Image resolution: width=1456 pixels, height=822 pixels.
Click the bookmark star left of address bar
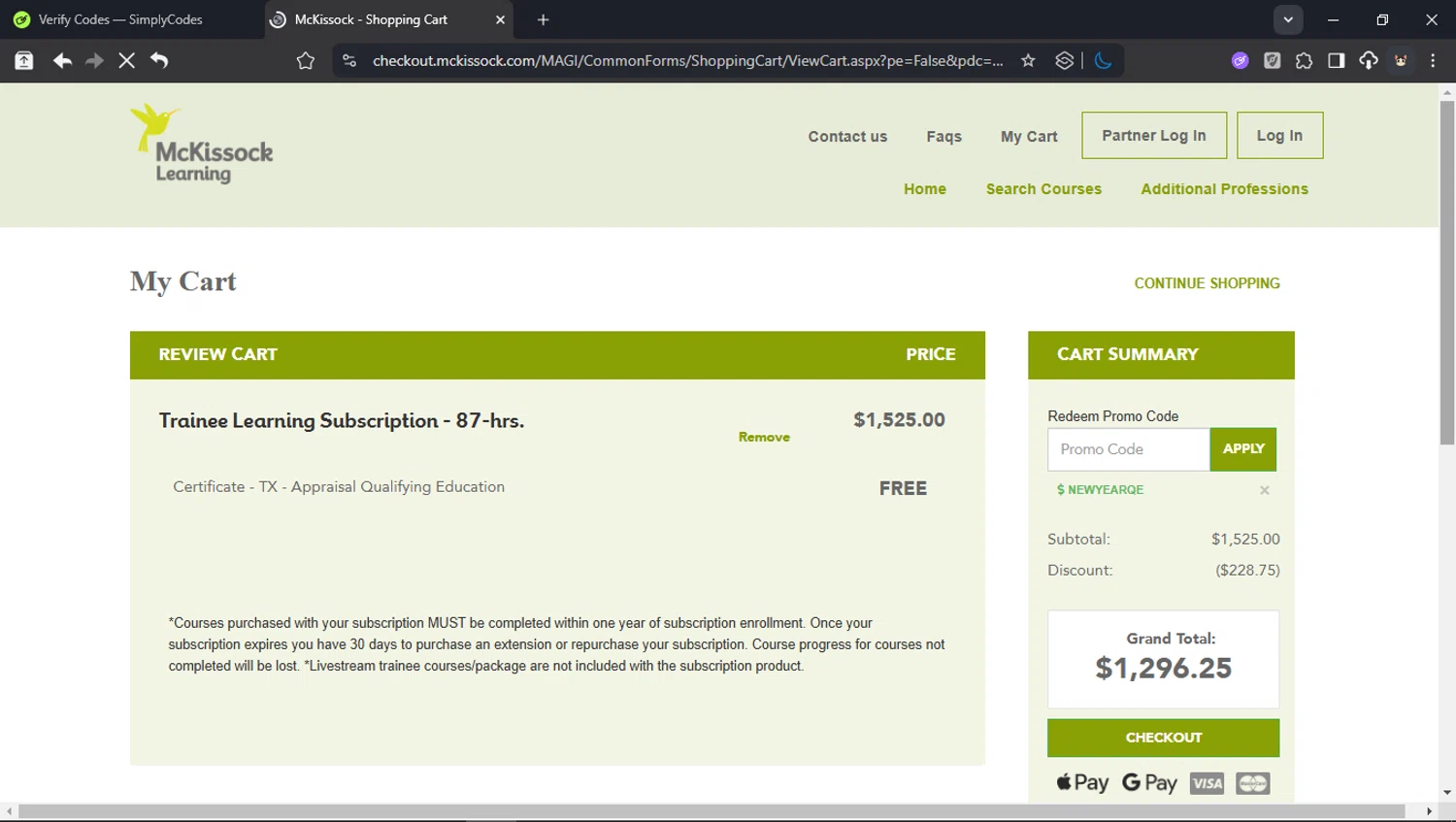(x=306, y=60)
